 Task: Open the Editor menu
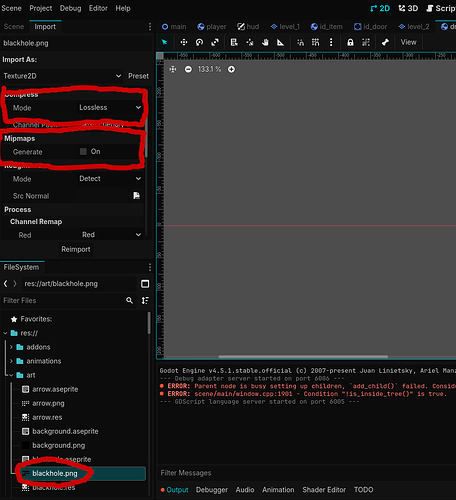tap(98, 8)
